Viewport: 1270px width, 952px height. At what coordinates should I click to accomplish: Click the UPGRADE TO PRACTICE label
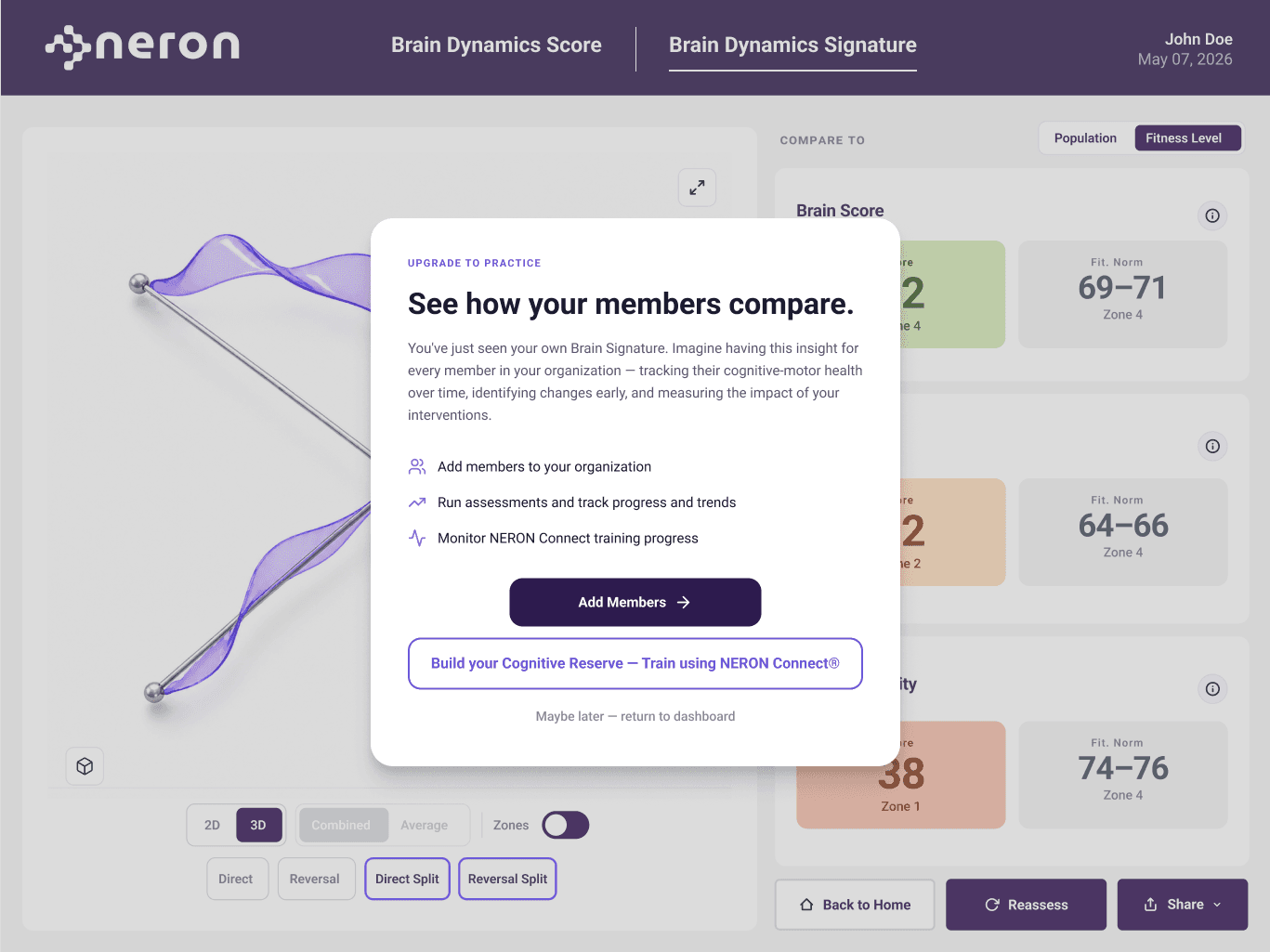click(x=475, y=263)
